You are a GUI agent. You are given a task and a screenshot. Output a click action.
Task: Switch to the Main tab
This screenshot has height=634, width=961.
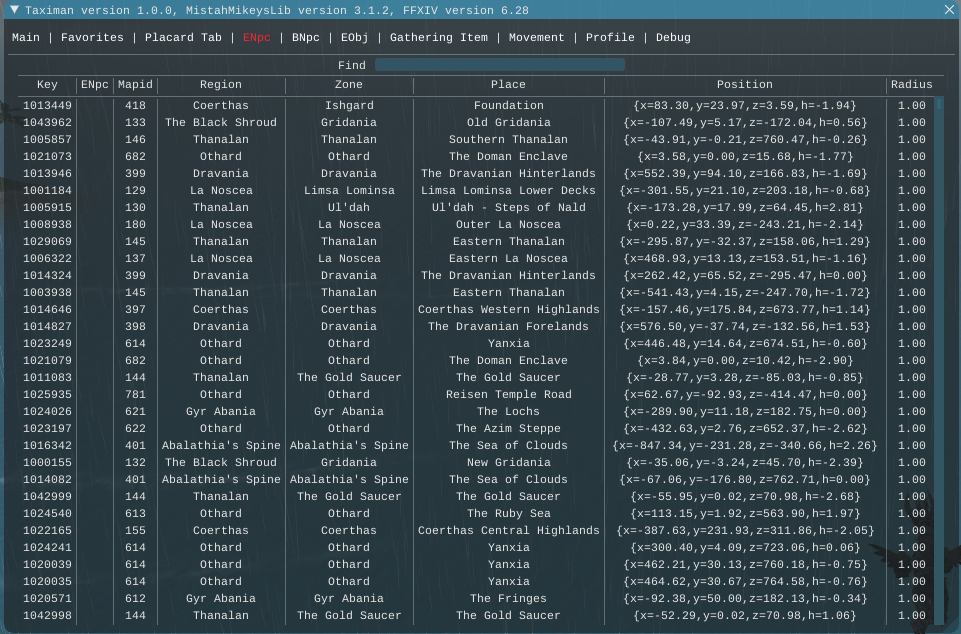coord(26,38)
